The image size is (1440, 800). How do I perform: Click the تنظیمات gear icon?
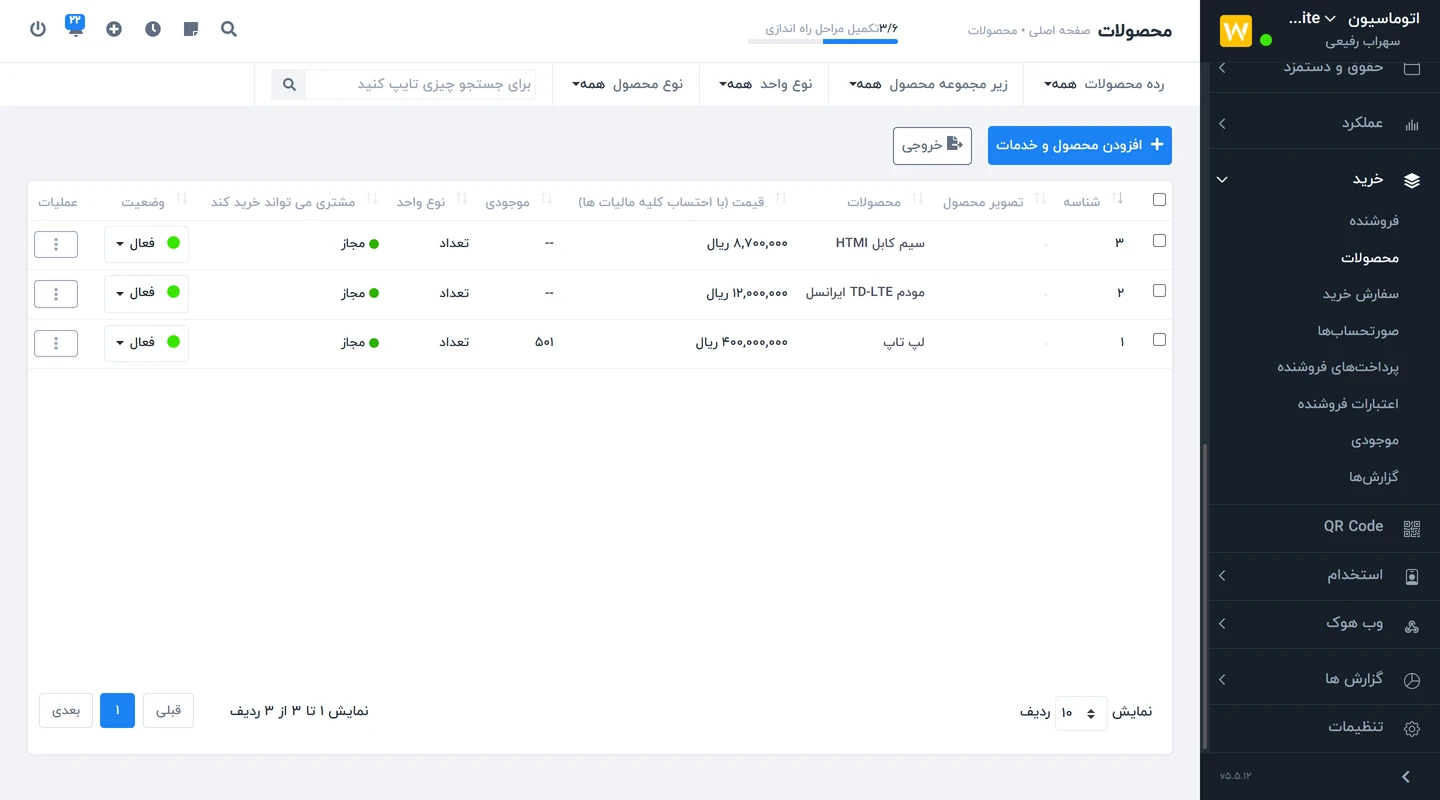click(1412, 728)
